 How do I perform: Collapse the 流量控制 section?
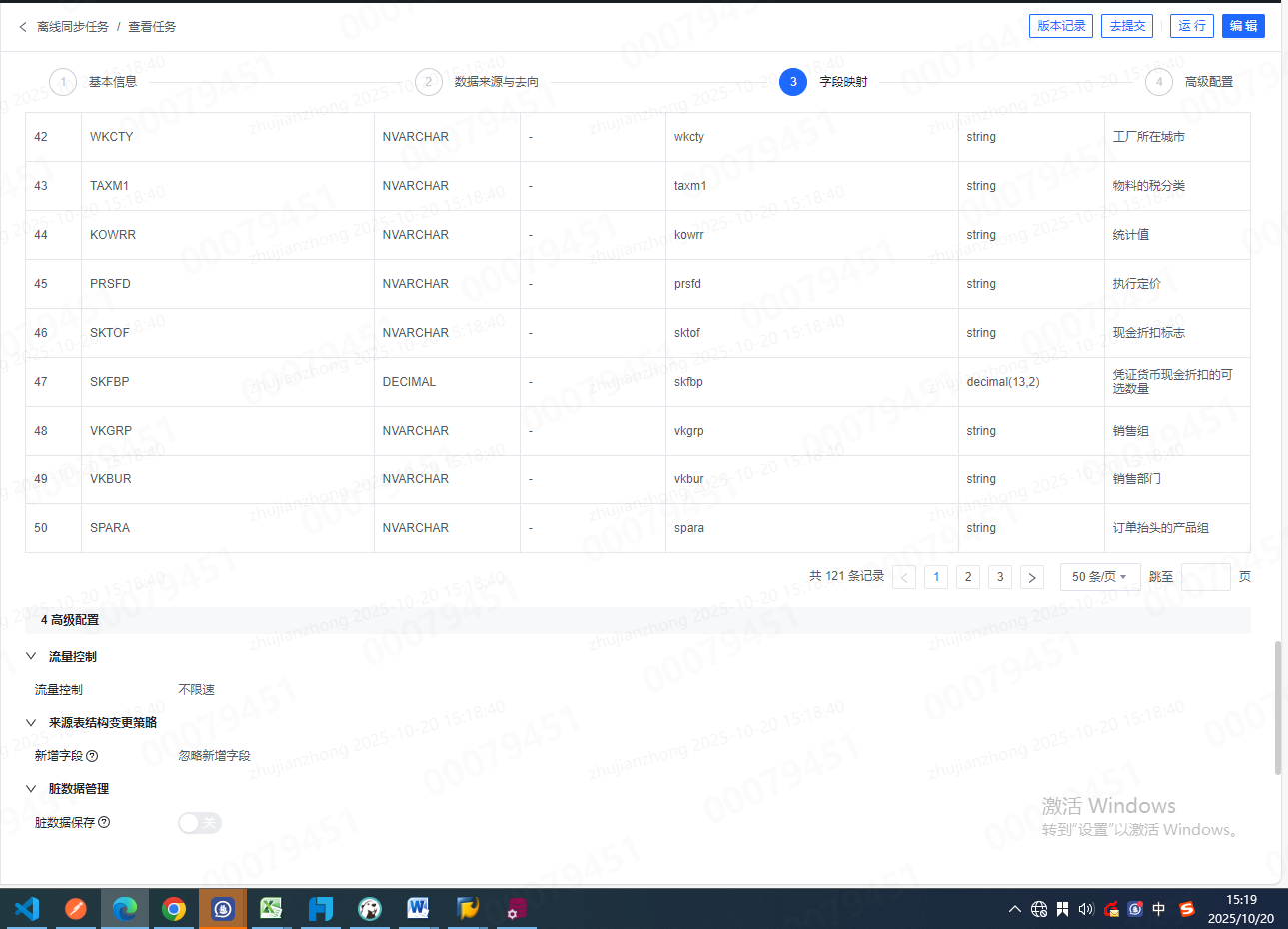tap(31, 656)
